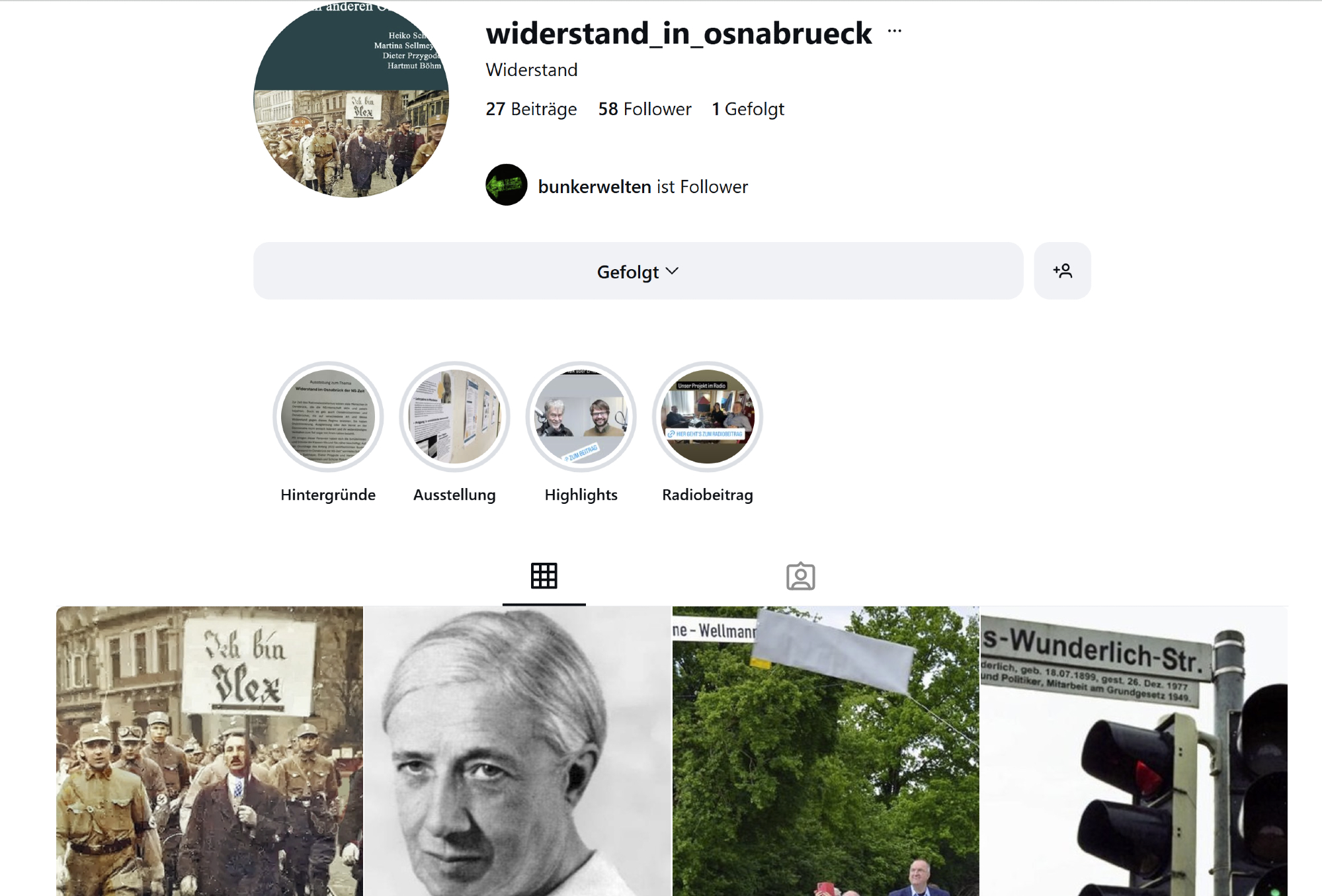Expand the Gefolgt dropdown button
1322x896 pixels.
[x=638, y=271]
